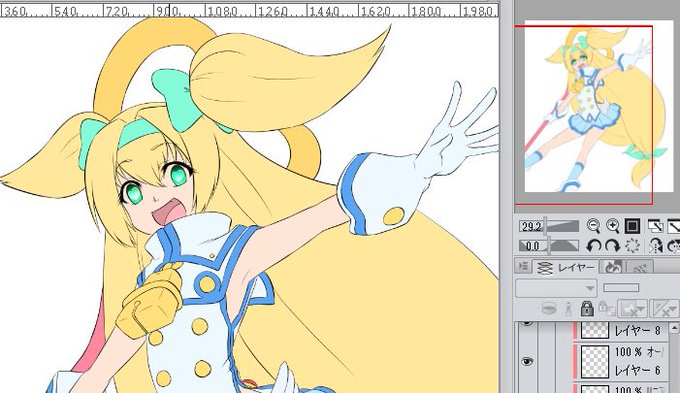Open the layer mask dropdown button
Viewport: 680px width, 393px height.
[x=632, y=309]
